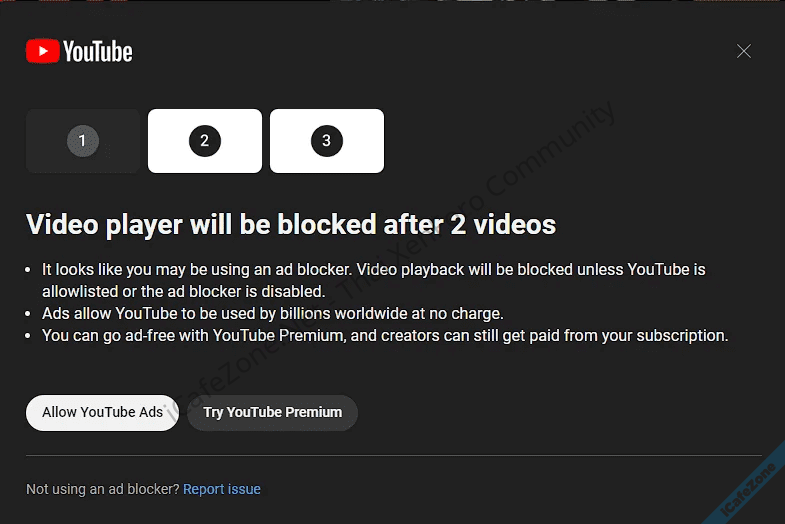Click the bullet about using an ad blocker
The image size is (785, 524).
[x=373, y=280]
